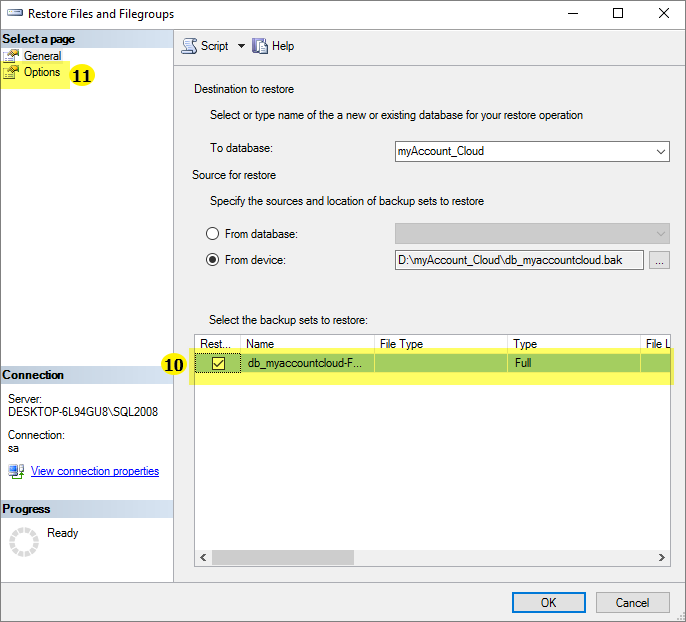Click the Script toolbar icon
686x622 pixels.
pos(189,46)
